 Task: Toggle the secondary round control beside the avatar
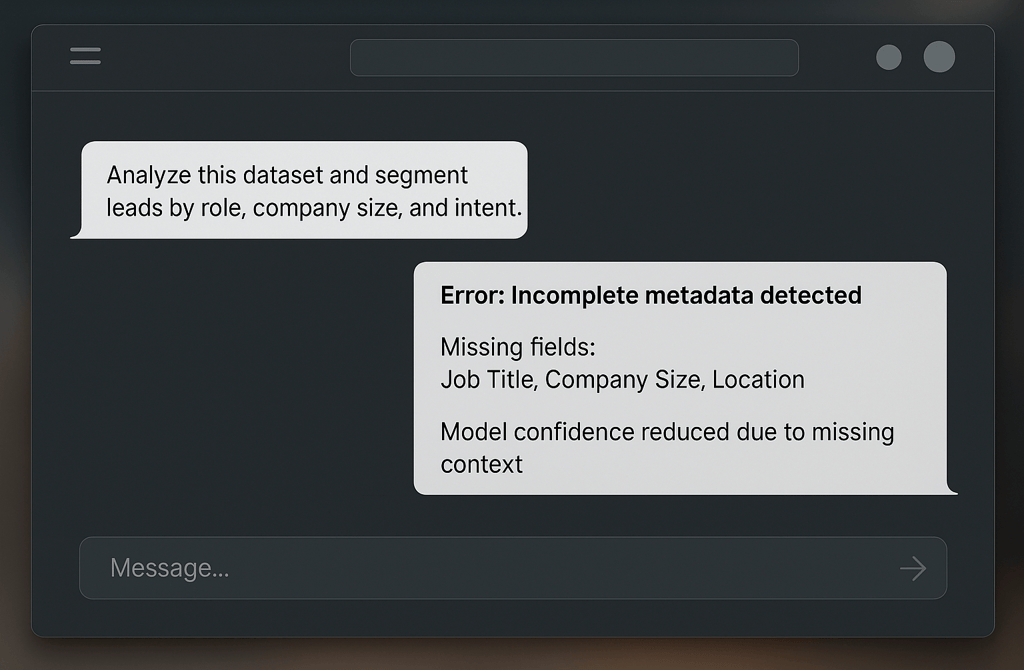(888, 57)
